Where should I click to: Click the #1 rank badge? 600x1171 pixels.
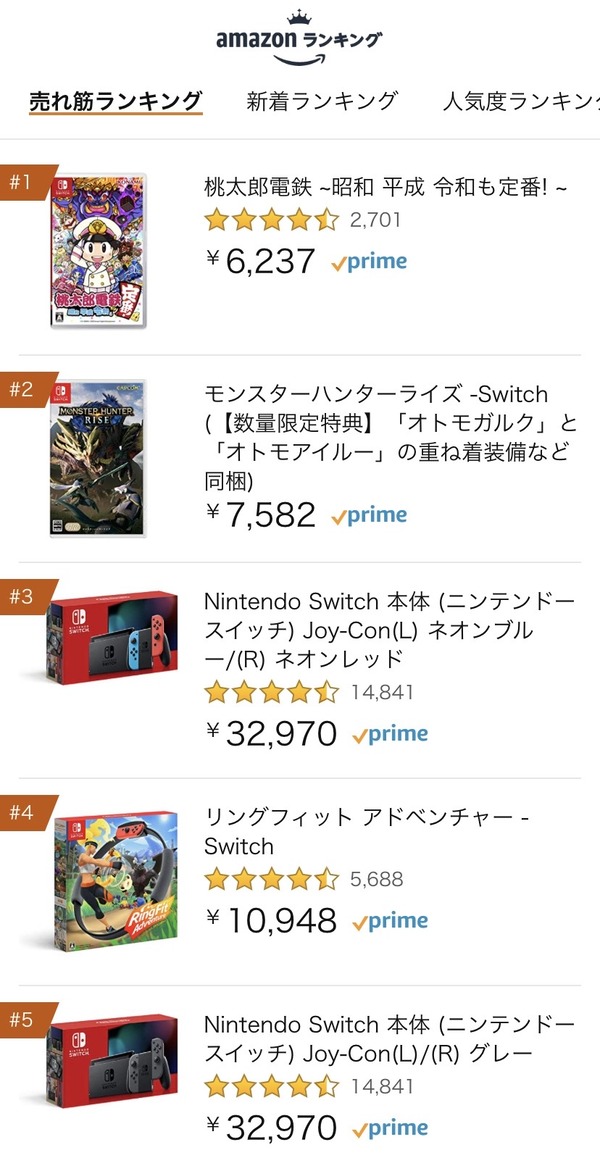tap(20, 183)
